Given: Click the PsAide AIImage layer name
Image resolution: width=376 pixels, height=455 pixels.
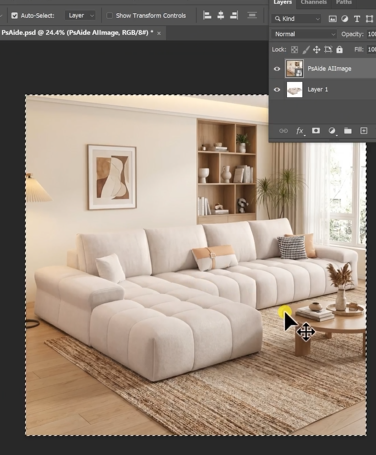Looking at the screenshot, I should (x=329, y=69).
